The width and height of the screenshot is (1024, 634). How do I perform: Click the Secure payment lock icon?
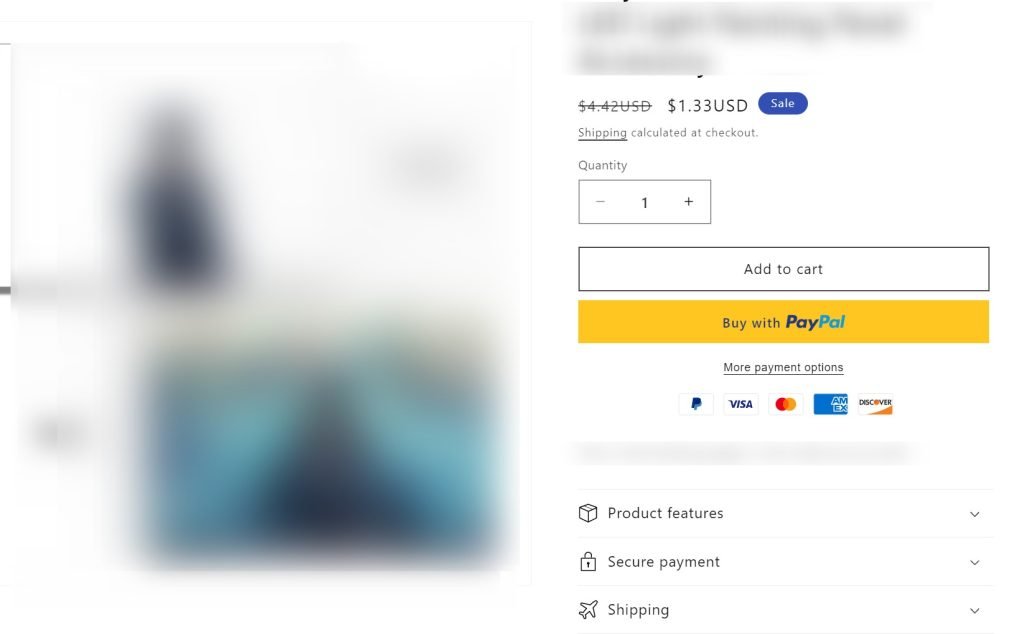point(588,562)
